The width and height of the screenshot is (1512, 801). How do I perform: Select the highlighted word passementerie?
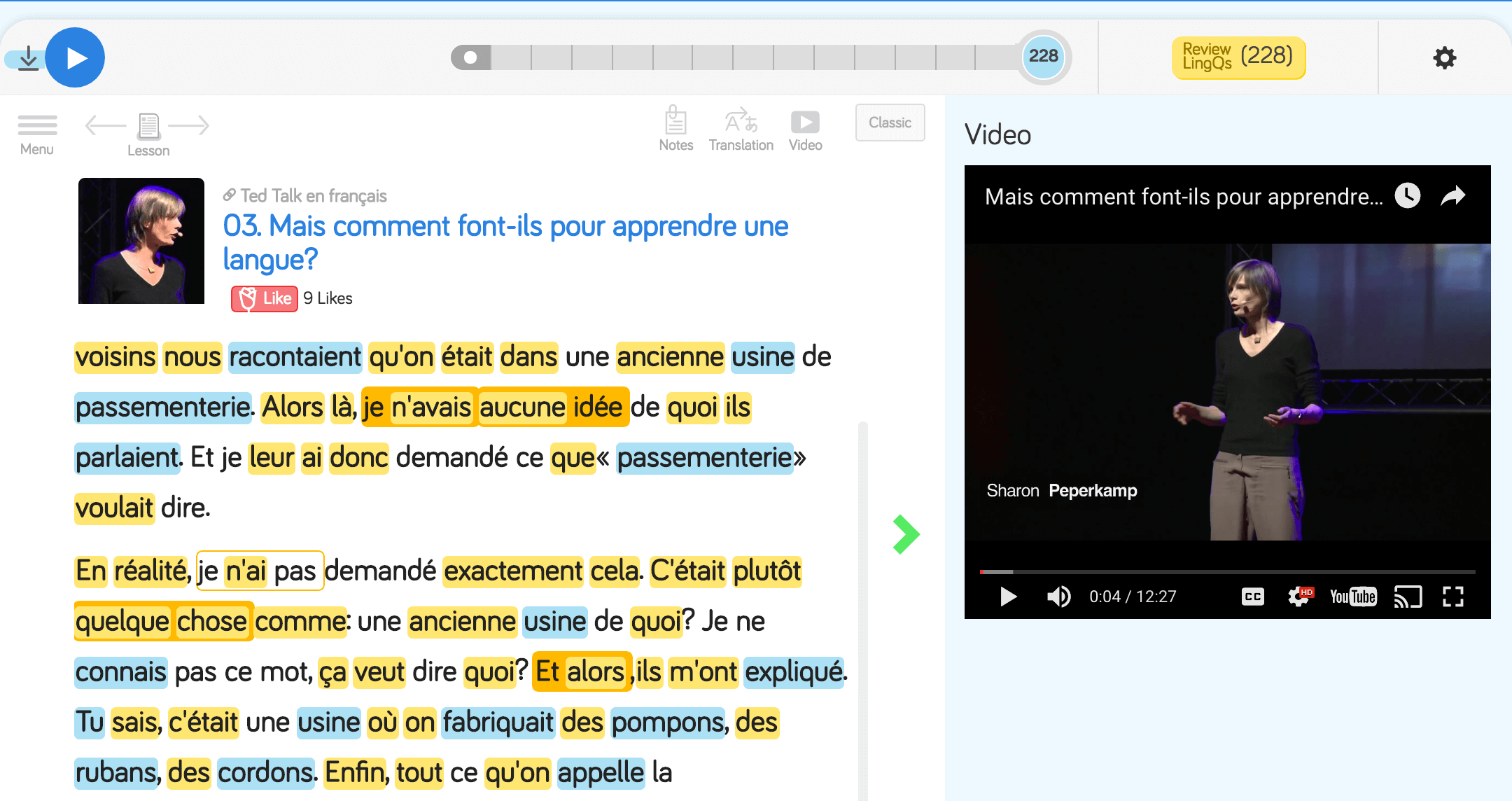[x=162, y=408]
